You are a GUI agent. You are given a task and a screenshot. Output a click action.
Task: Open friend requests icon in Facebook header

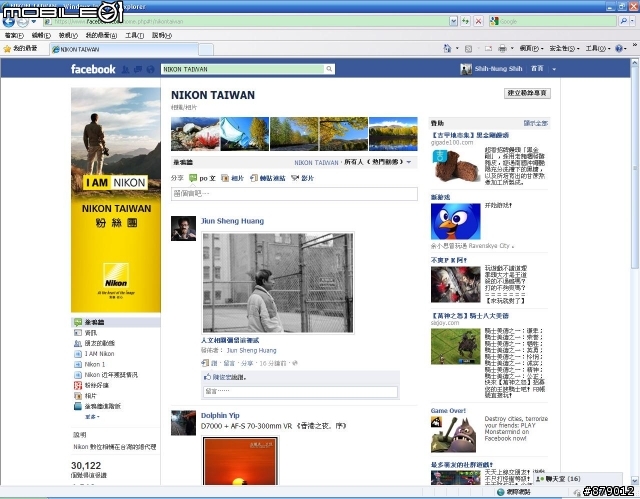click(x=126, y=69)
